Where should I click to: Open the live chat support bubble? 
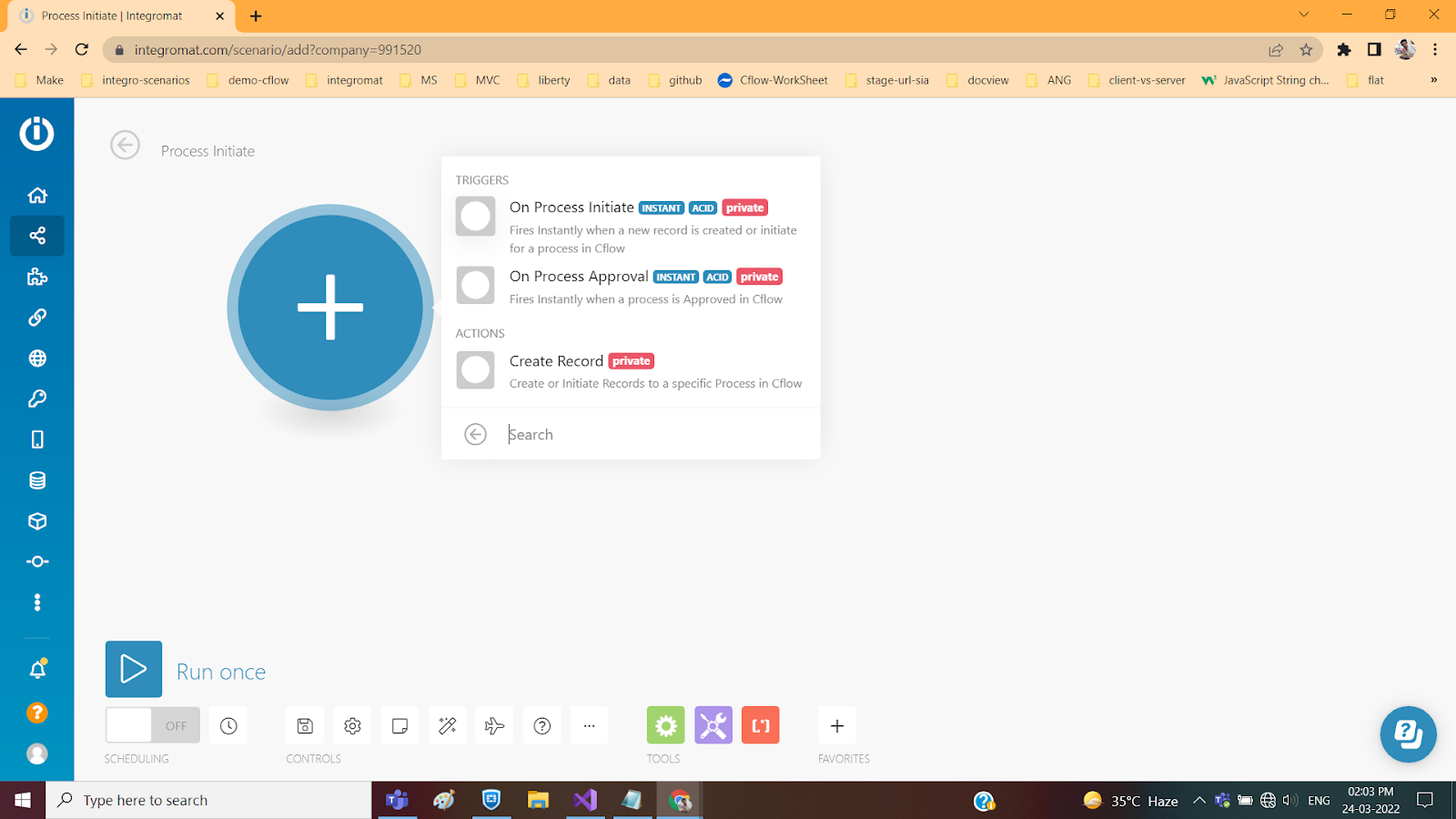(x=1409, y=734)
